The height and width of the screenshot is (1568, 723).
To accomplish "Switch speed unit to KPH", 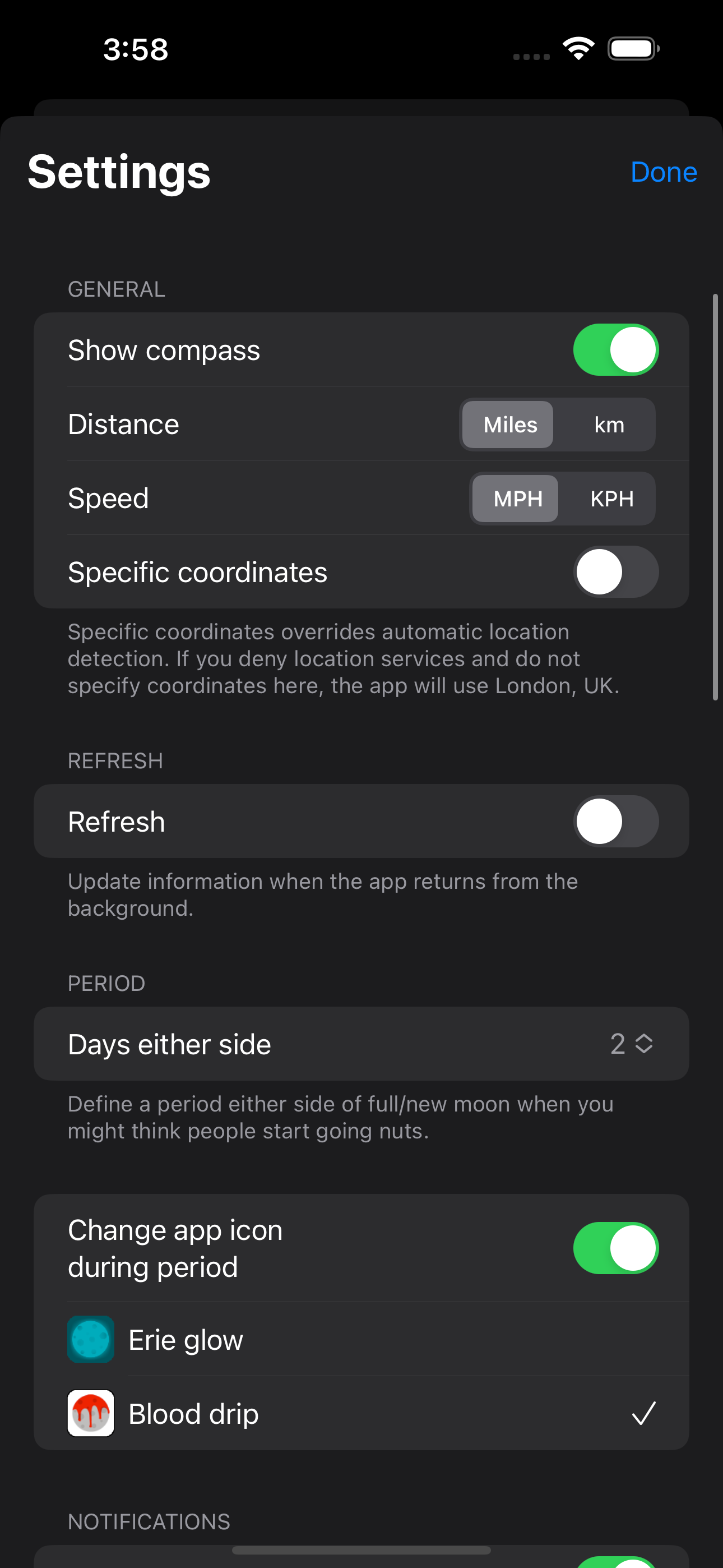I will 611,499.
